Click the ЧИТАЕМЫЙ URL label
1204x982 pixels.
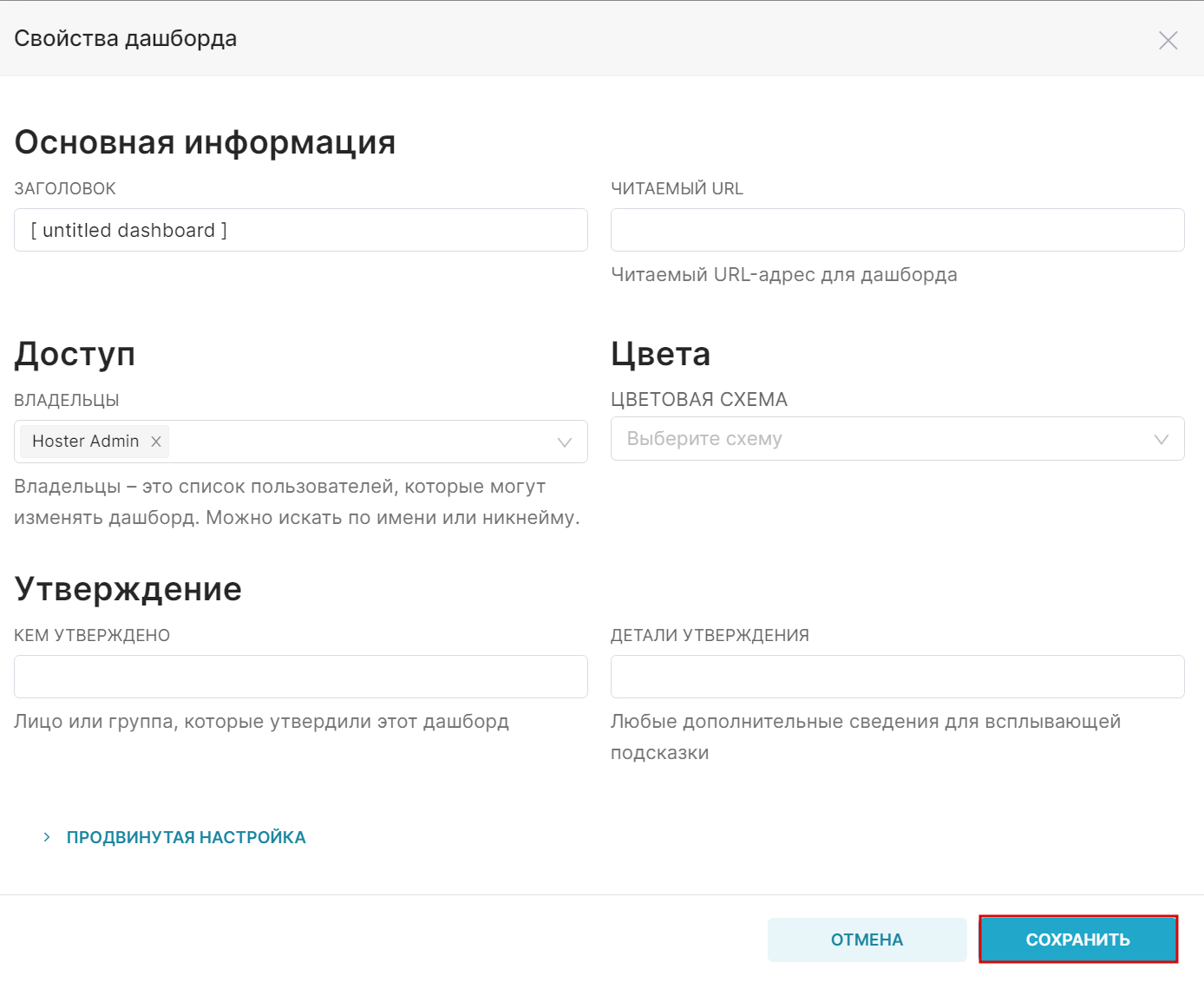click(677, 188)
